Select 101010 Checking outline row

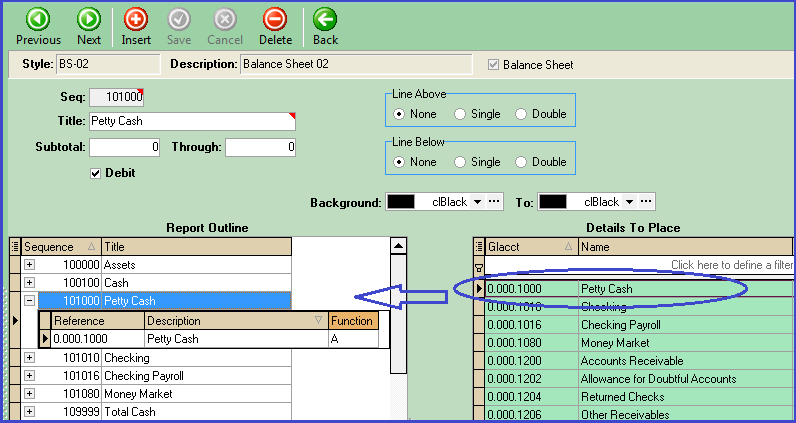[157, 357]
